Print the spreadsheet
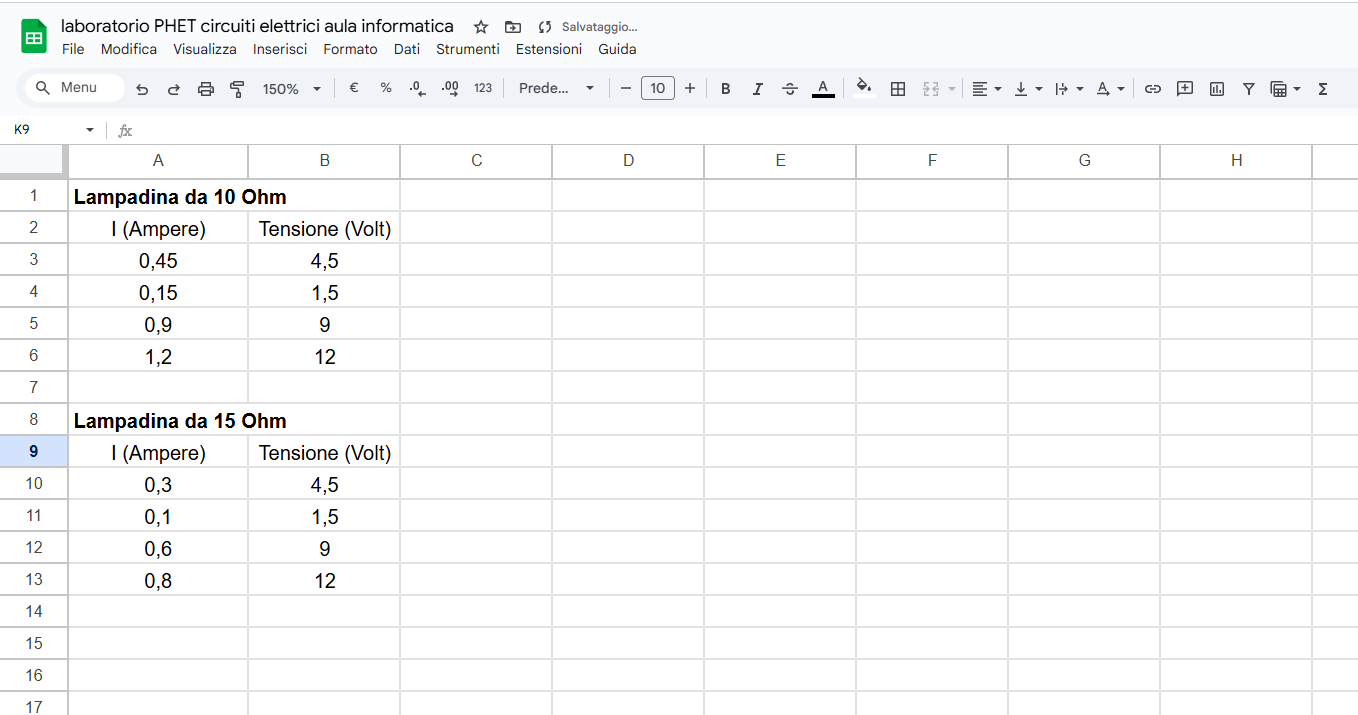 pos(206,89)
